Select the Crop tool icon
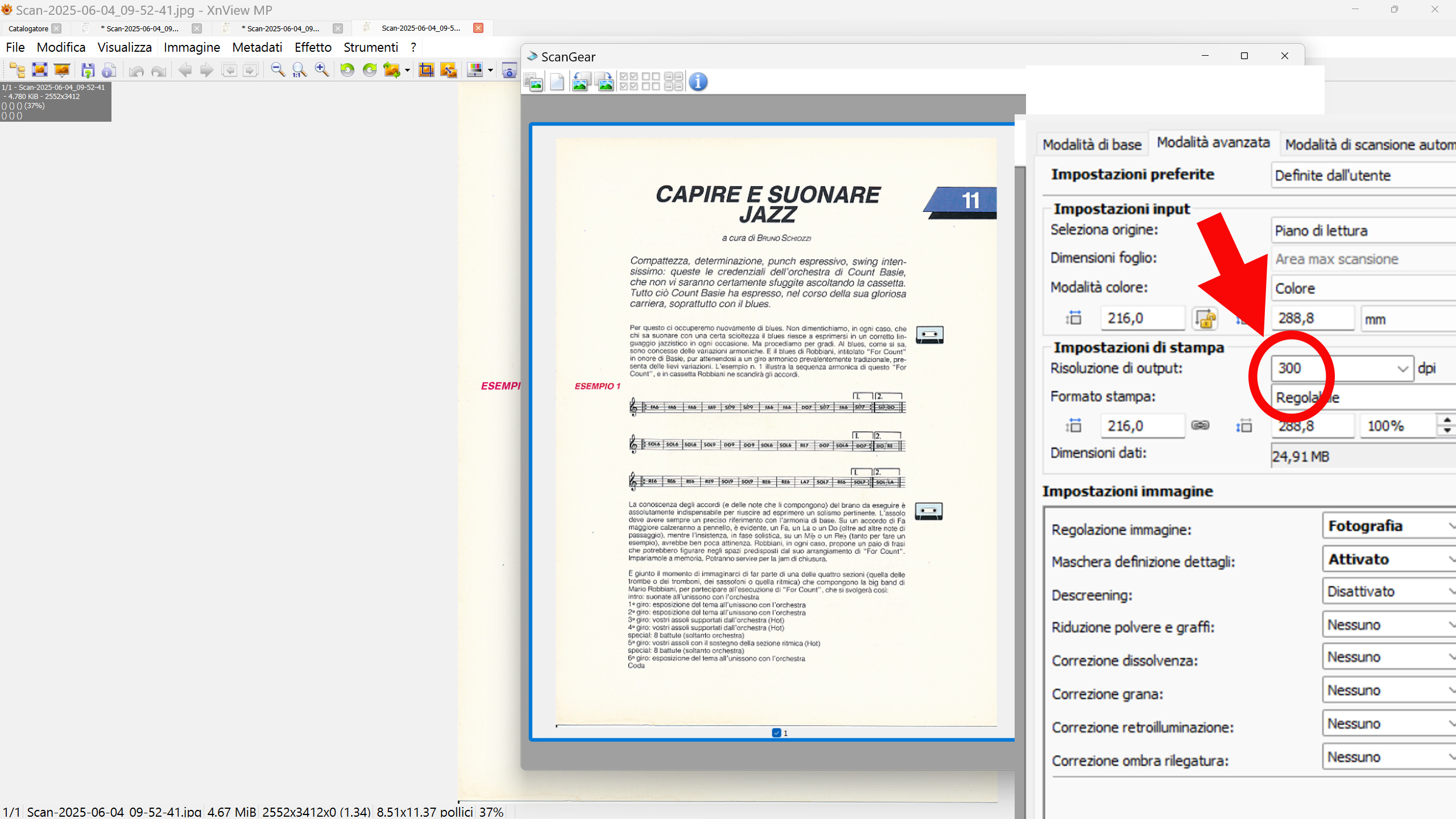 click(426, 70)
